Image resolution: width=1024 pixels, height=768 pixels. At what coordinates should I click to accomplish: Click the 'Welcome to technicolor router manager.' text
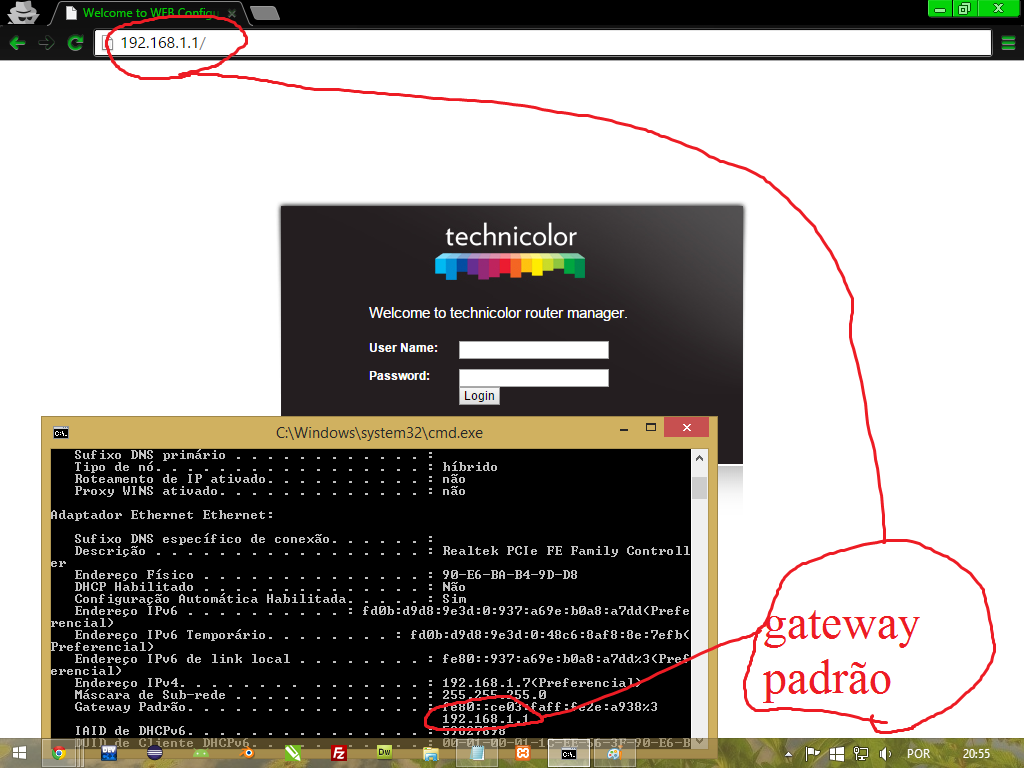pos(498,313)
